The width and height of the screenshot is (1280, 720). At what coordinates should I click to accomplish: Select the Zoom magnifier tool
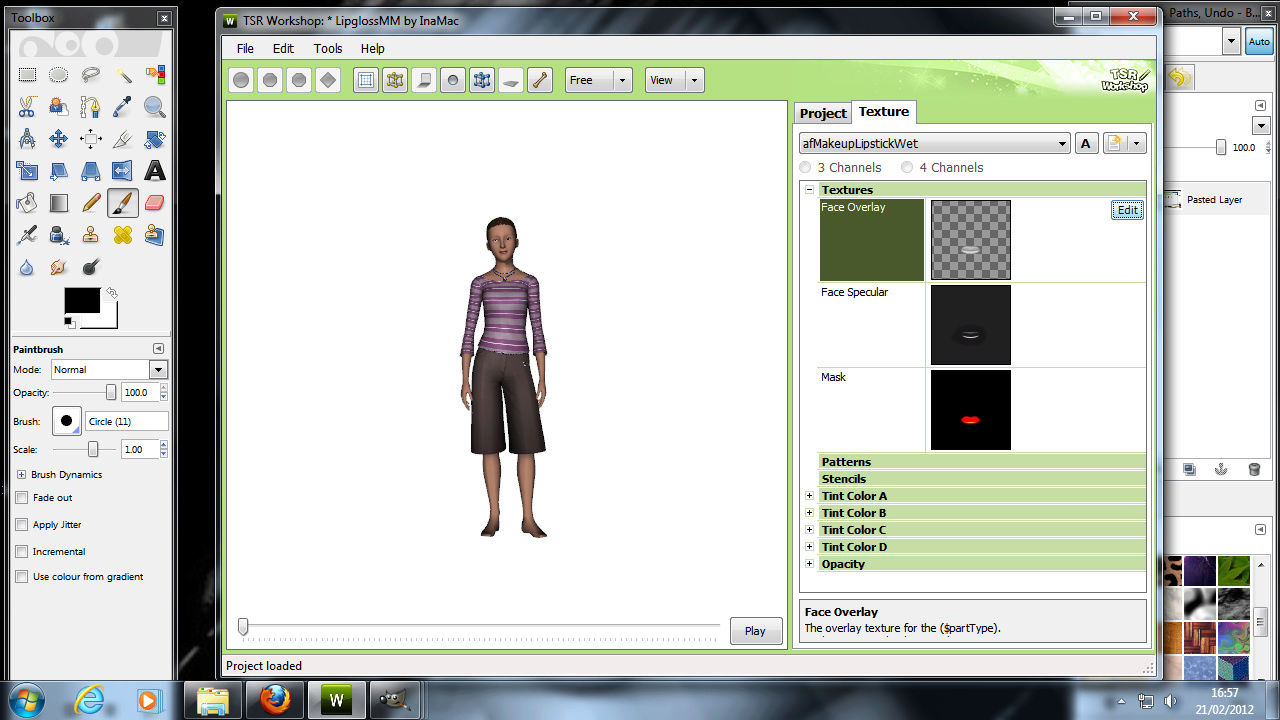point(155,107)
